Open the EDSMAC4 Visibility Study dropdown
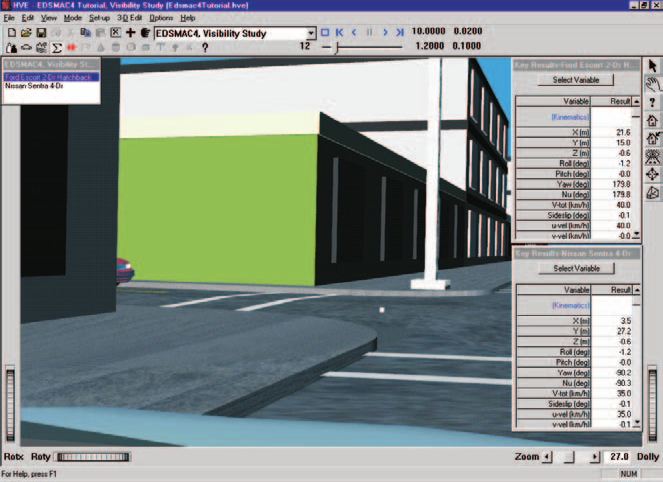The image size is (663, 482). pyautogui.click(x=311, y=33)
